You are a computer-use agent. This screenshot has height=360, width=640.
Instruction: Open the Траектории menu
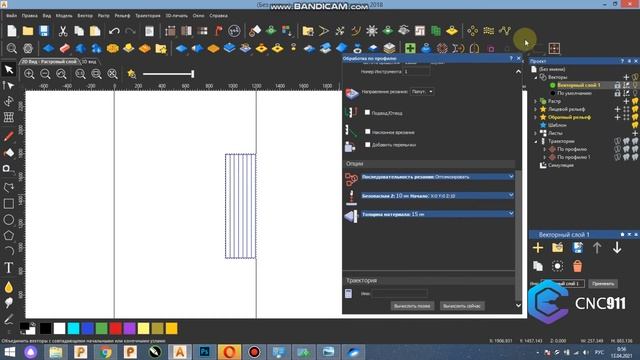(148, 16)
